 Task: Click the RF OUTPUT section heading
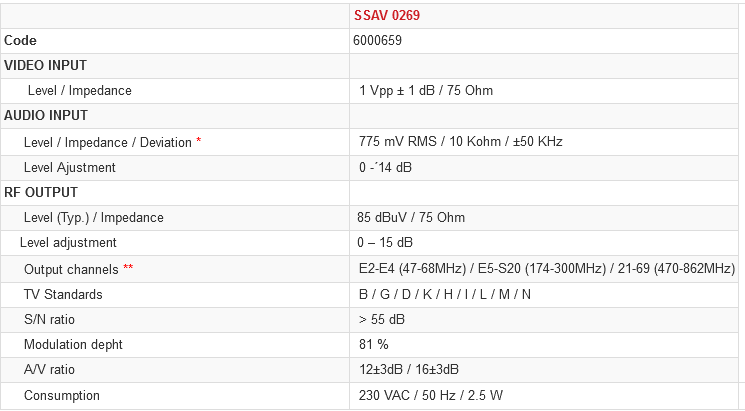click(x=41, y=192)
